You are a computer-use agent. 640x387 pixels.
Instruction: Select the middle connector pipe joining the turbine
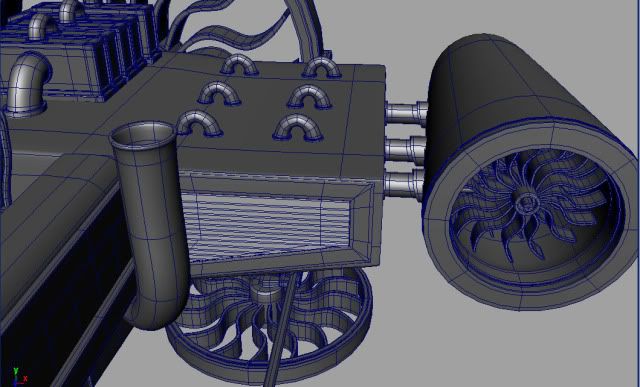[405, 149]
